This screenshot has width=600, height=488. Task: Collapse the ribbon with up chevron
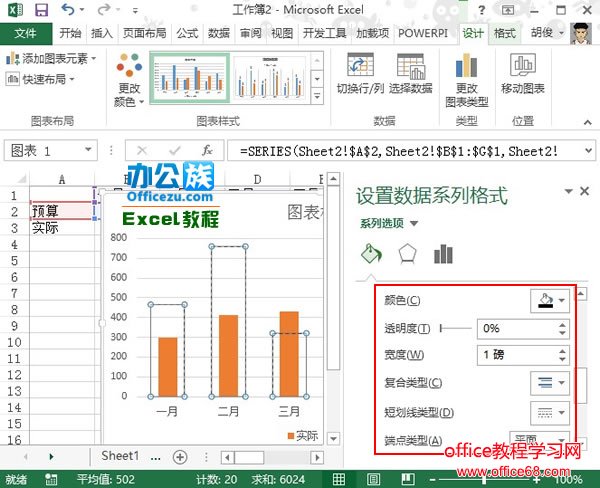point(587,122)
